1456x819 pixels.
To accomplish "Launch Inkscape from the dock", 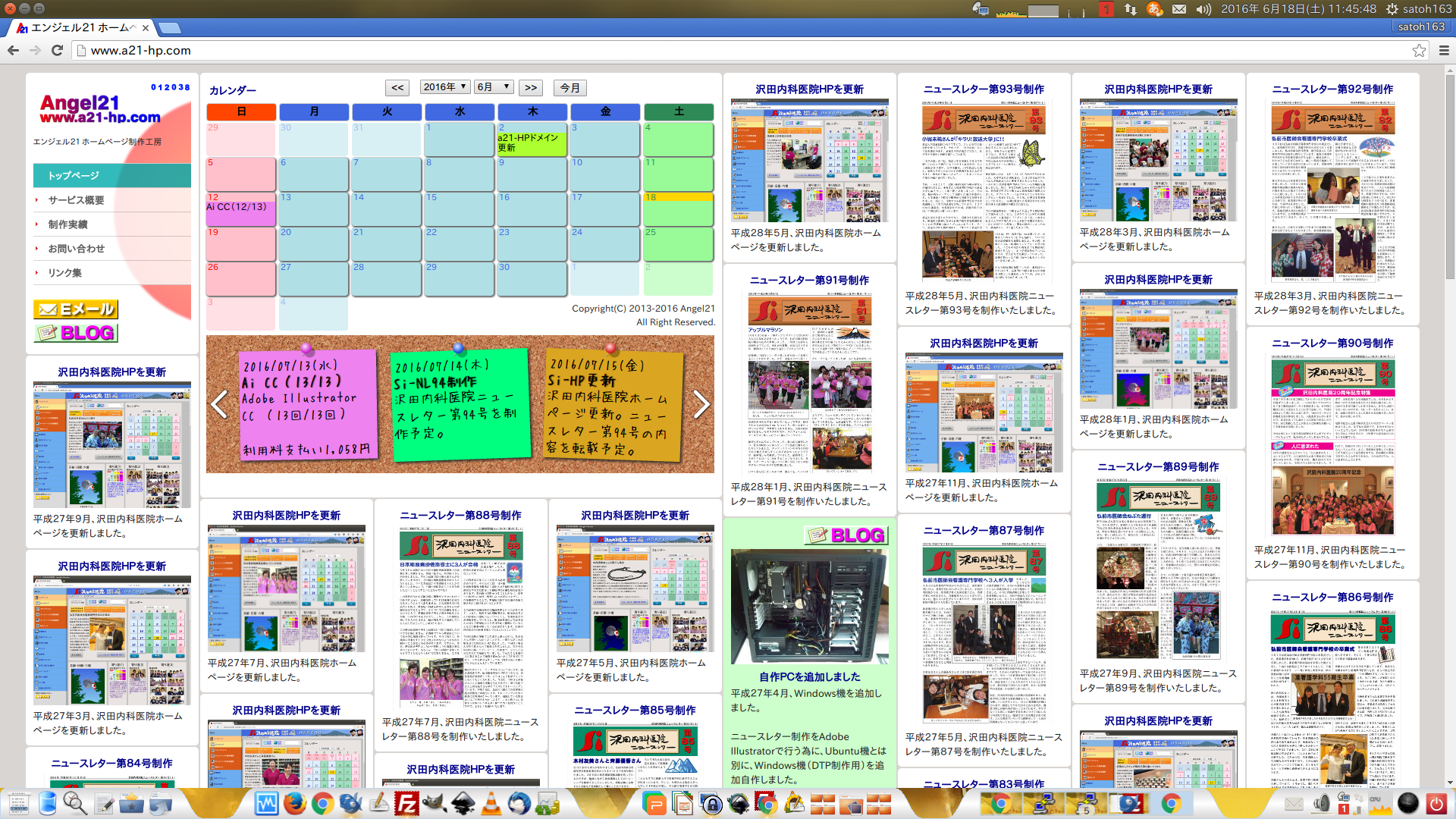I will pyautogui.click(x=463, y=803).
